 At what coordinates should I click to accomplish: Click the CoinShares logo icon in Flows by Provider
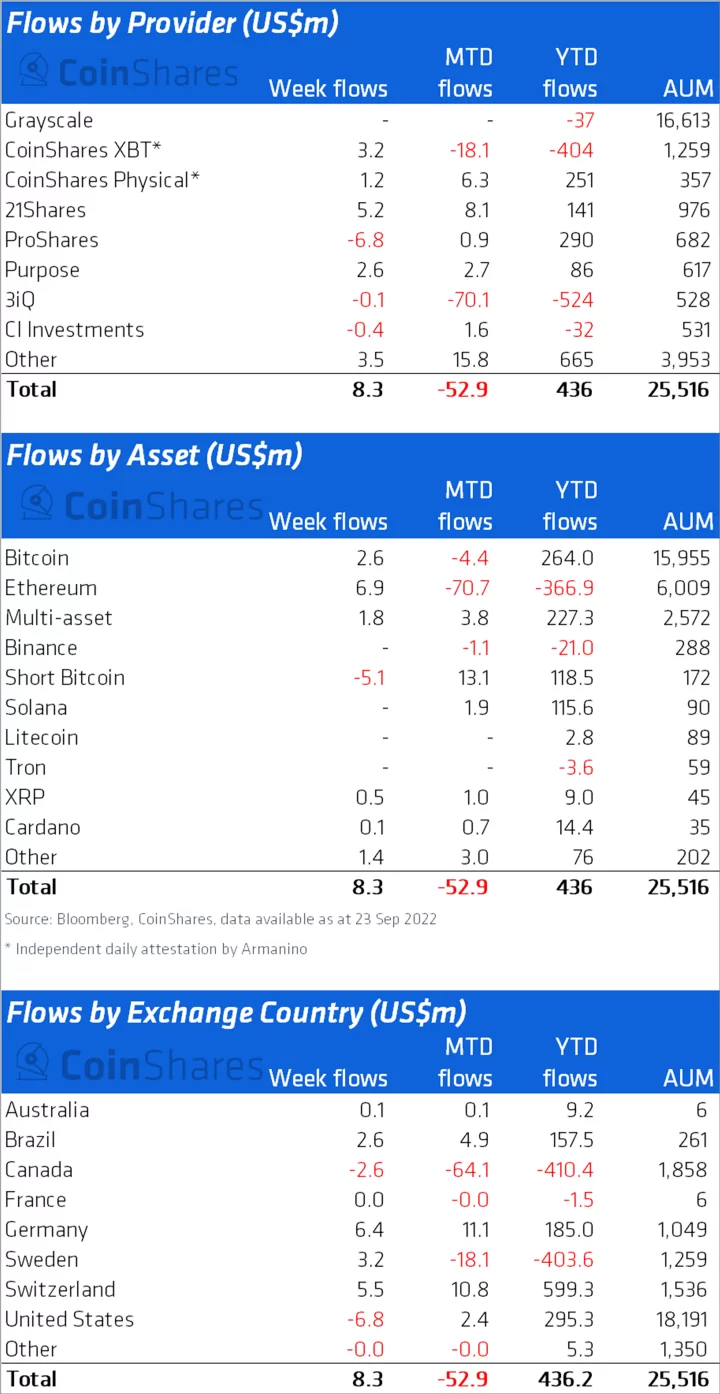coord(35,70)
